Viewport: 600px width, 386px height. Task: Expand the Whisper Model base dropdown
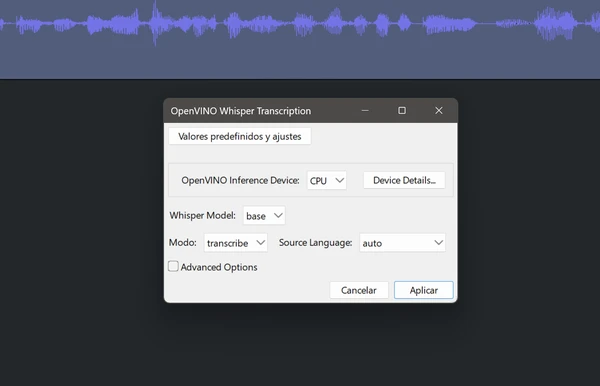[264, 216]
